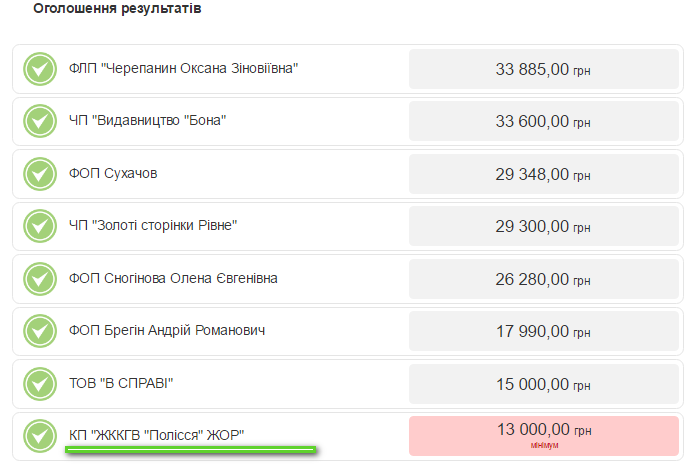The width and height of the screenshot is (699, 471).
Task: Click green checkmark icon beside ФОП Сухачов
Action: click(39, 174)
